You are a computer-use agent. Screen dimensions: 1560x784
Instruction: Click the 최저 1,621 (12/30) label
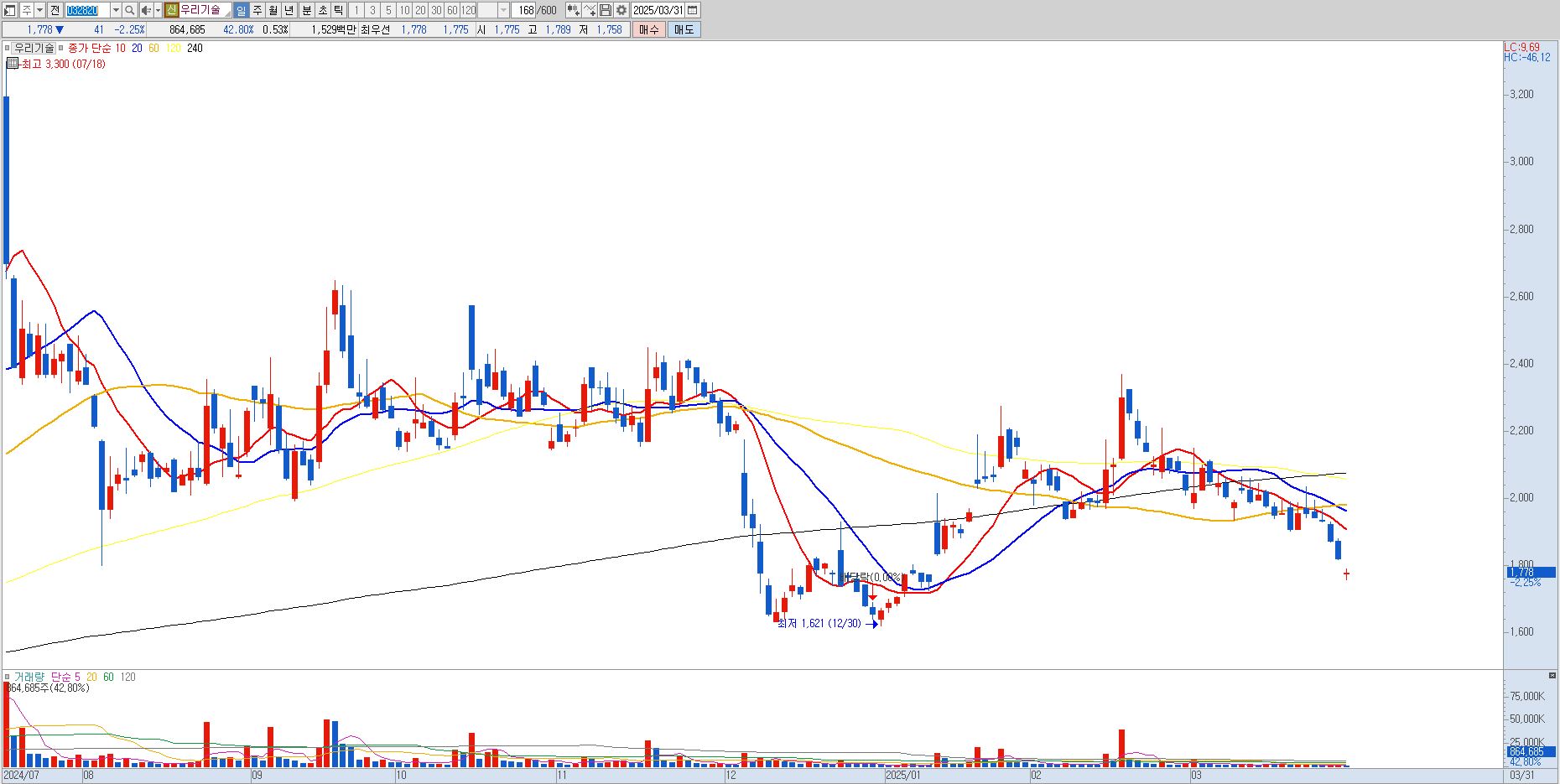[x=819, y=623]
